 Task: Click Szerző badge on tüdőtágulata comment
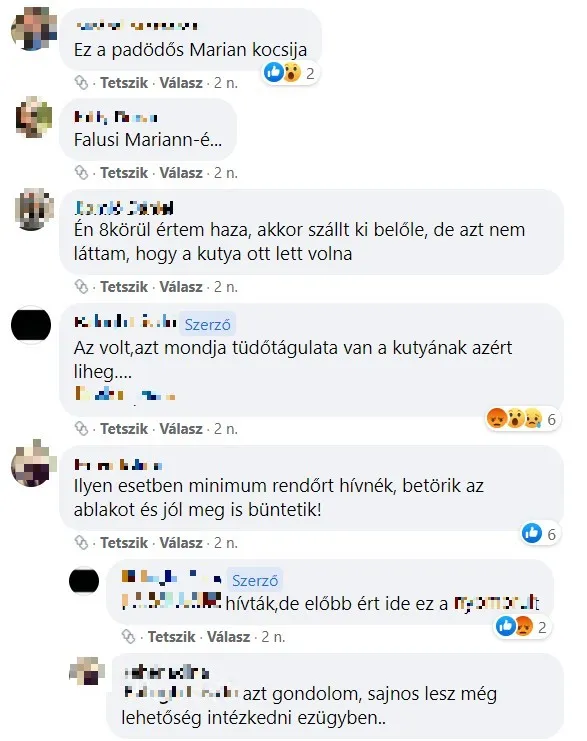coord(207,325)
